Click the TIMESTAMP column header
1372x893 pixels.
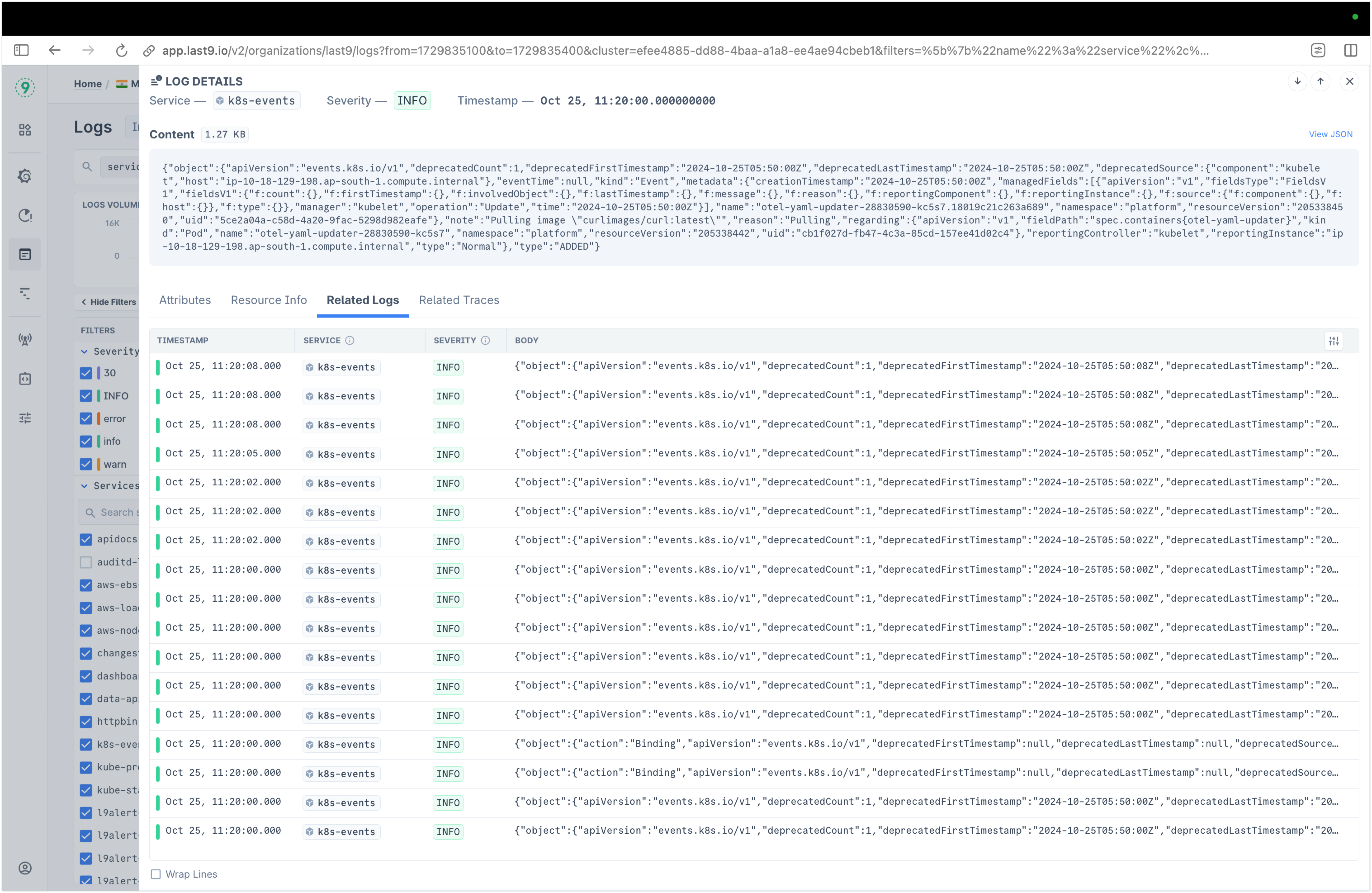coord(183,340)
